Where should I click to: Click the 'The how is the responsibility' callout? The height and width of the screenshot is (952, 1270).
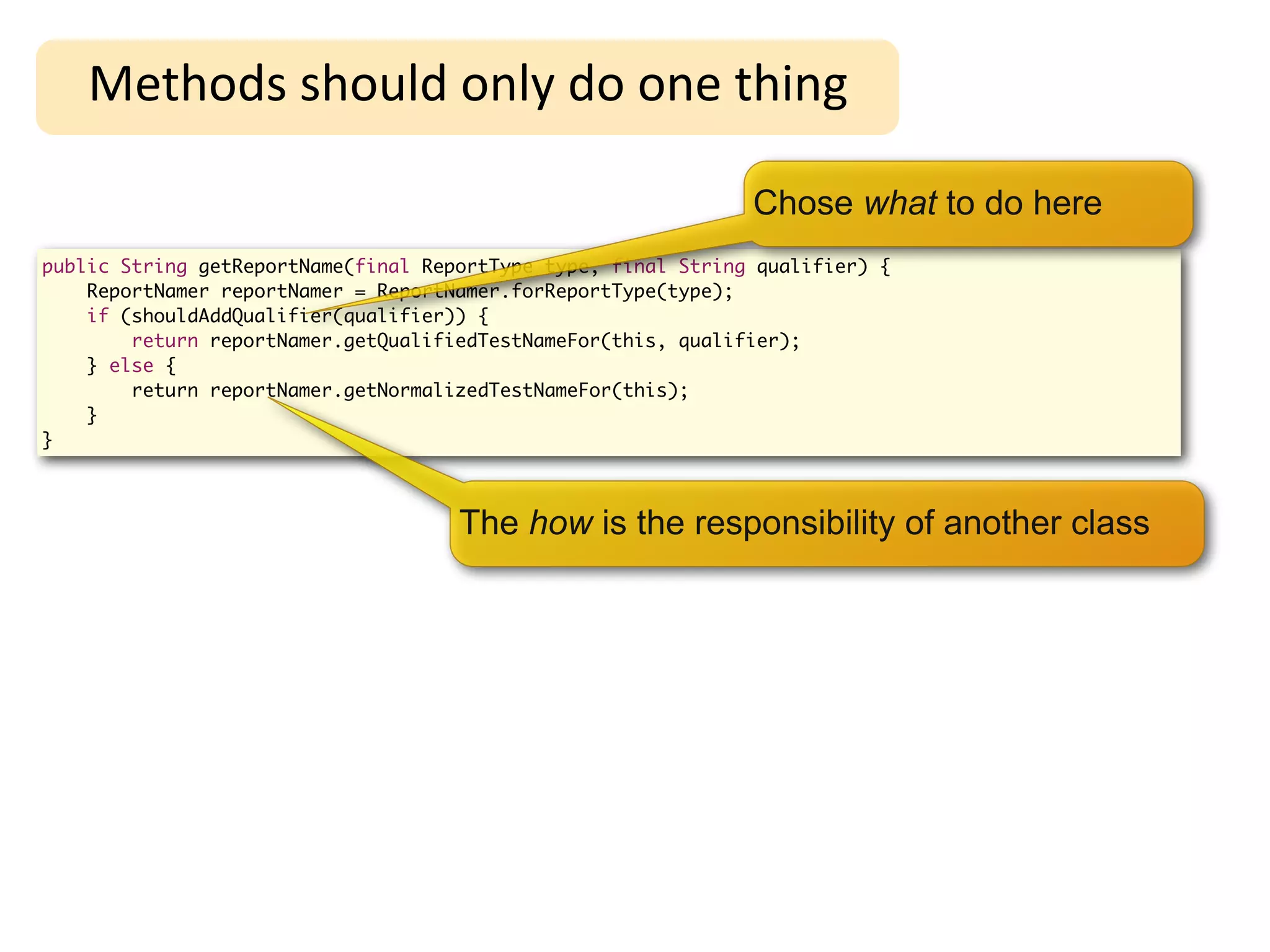(x=827, y=524)
